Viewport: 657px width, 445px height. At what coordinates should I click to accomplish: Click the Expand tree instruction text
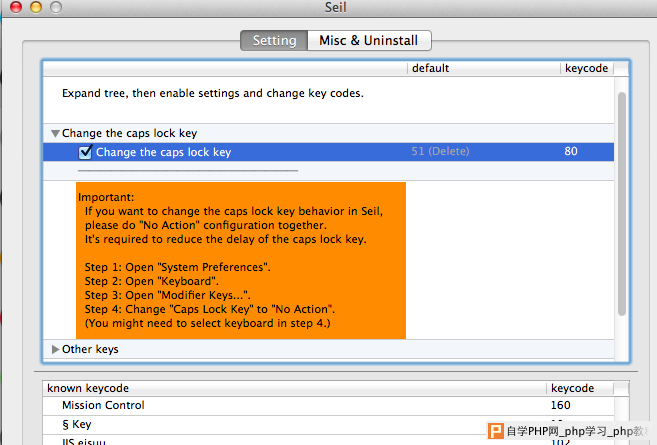pos(213,93)
